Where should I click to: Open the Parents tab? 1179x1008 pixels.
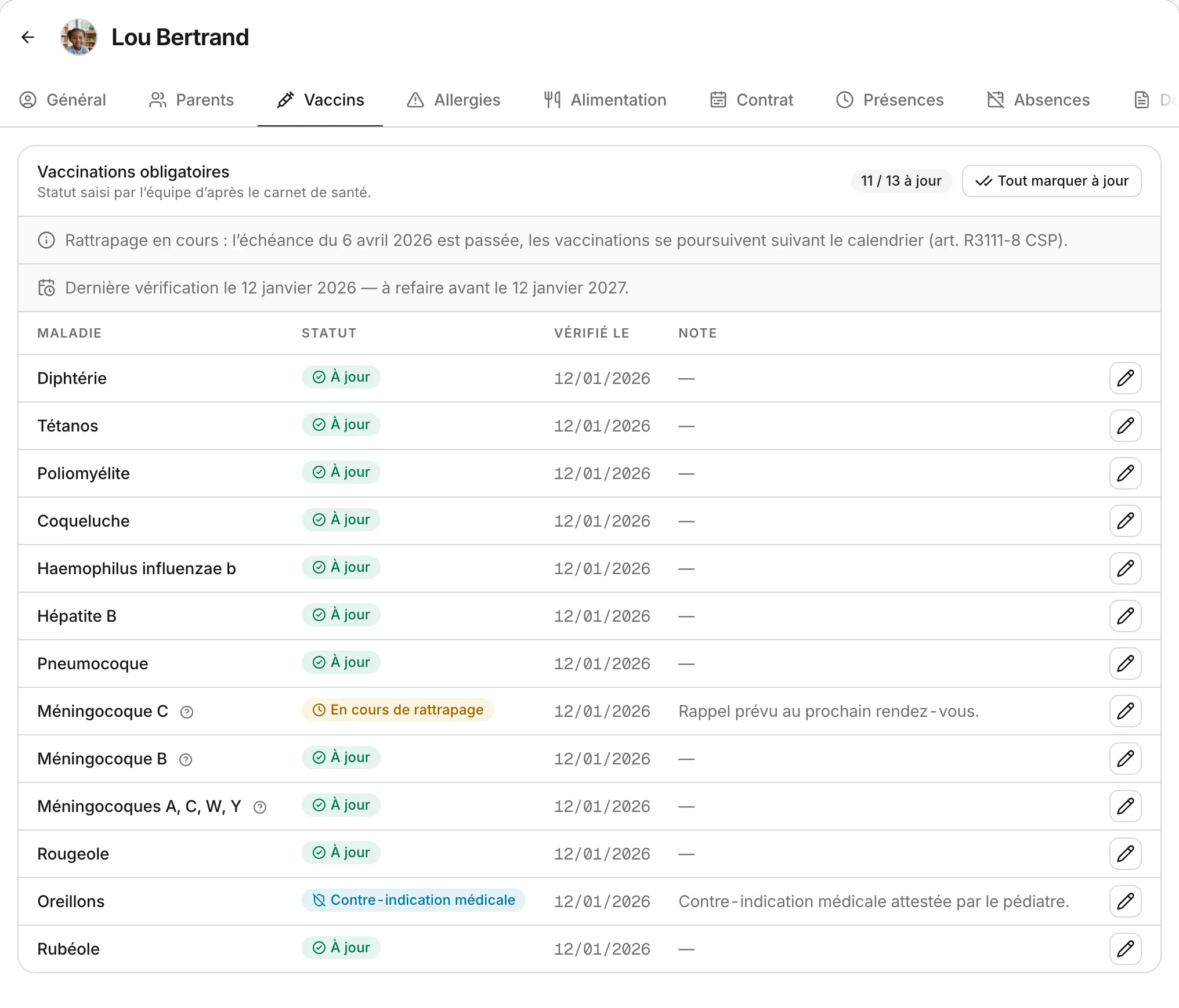pos(191,100)
